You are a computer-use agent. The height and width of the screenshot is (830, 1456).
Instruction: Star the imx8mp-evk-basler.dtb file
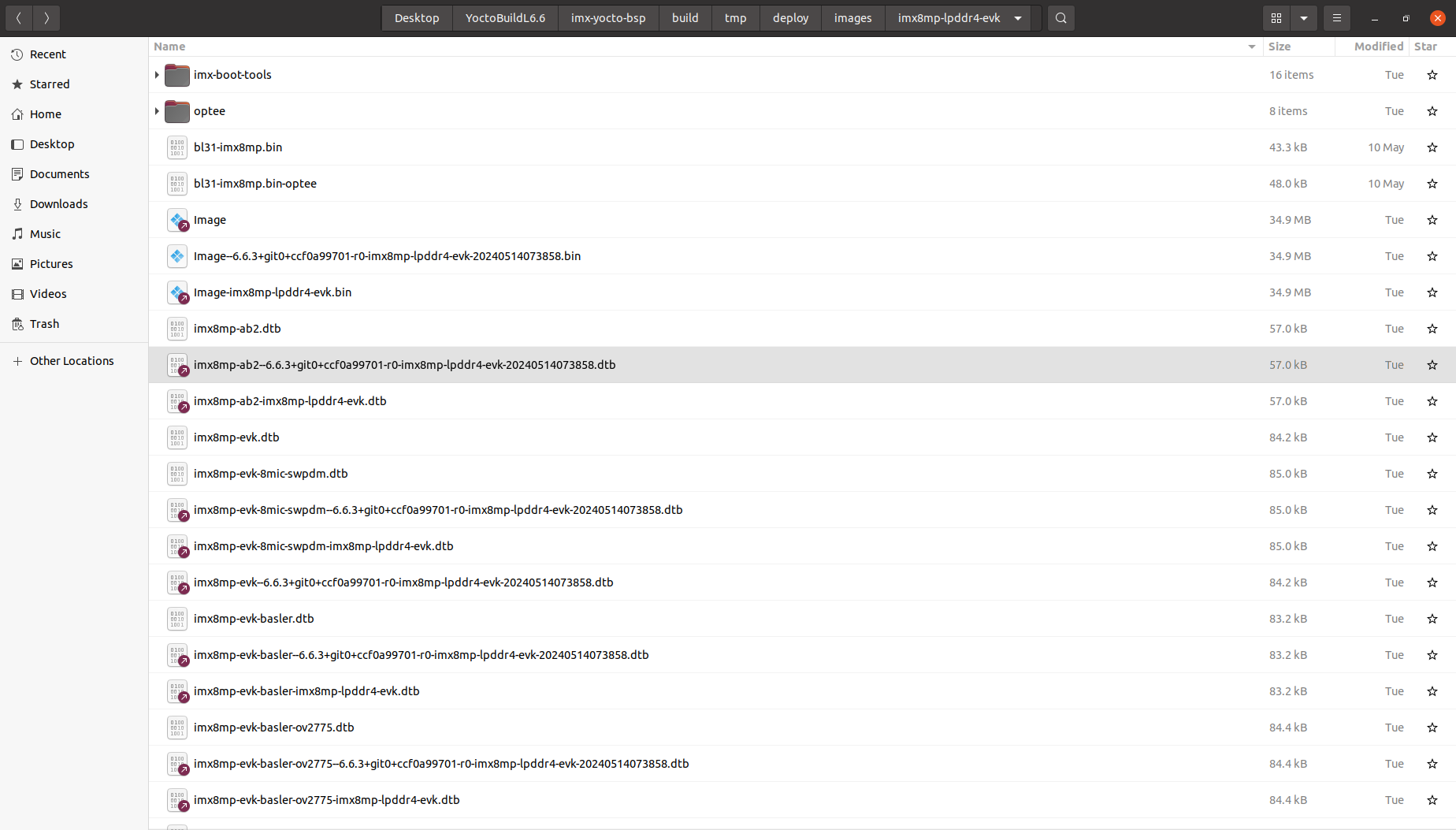pyautogui.click(x=1432, y=619)
